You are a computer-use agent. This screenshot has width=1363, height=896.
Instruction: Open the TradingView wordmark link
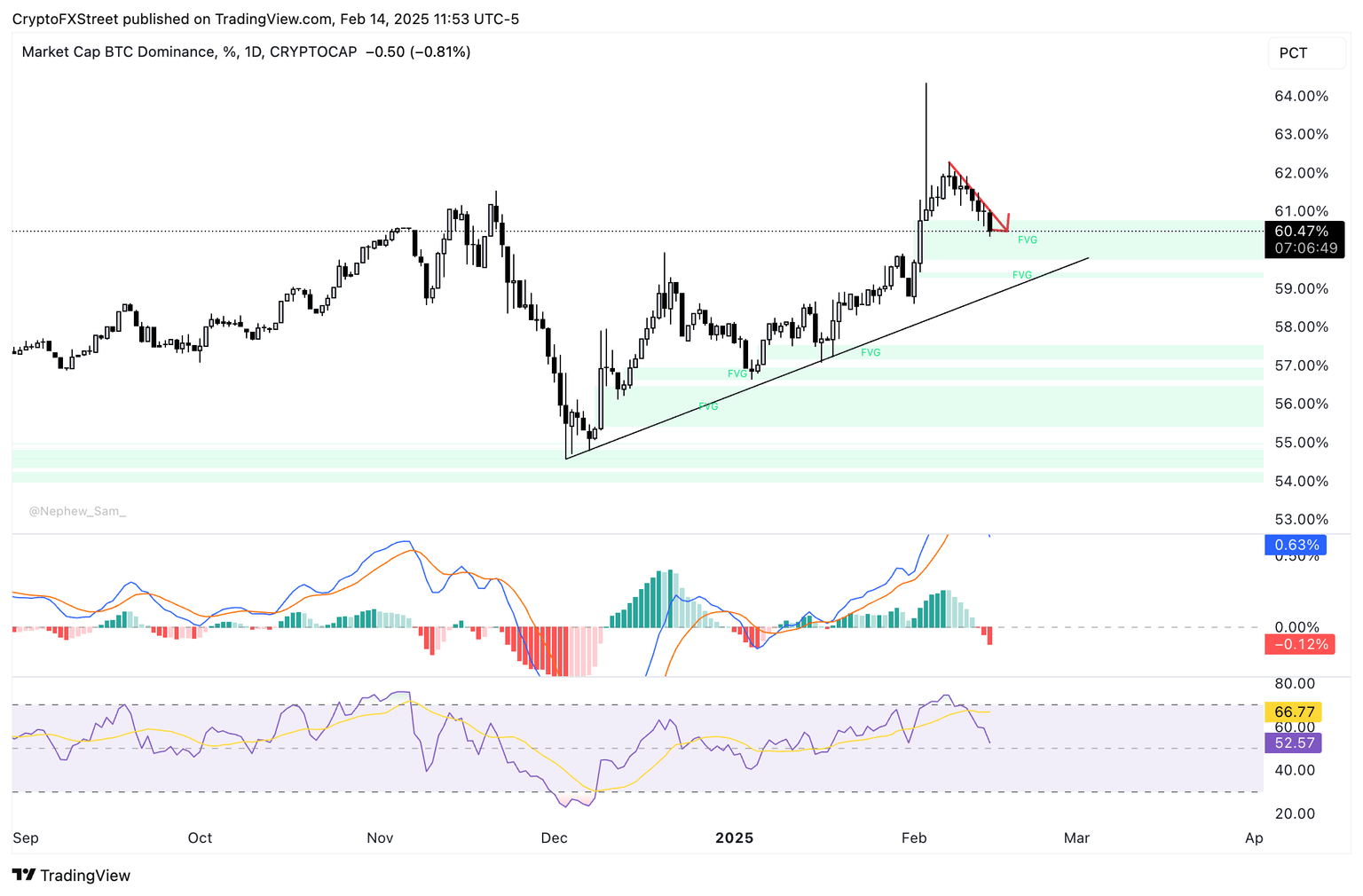click(x=85, y=876)
